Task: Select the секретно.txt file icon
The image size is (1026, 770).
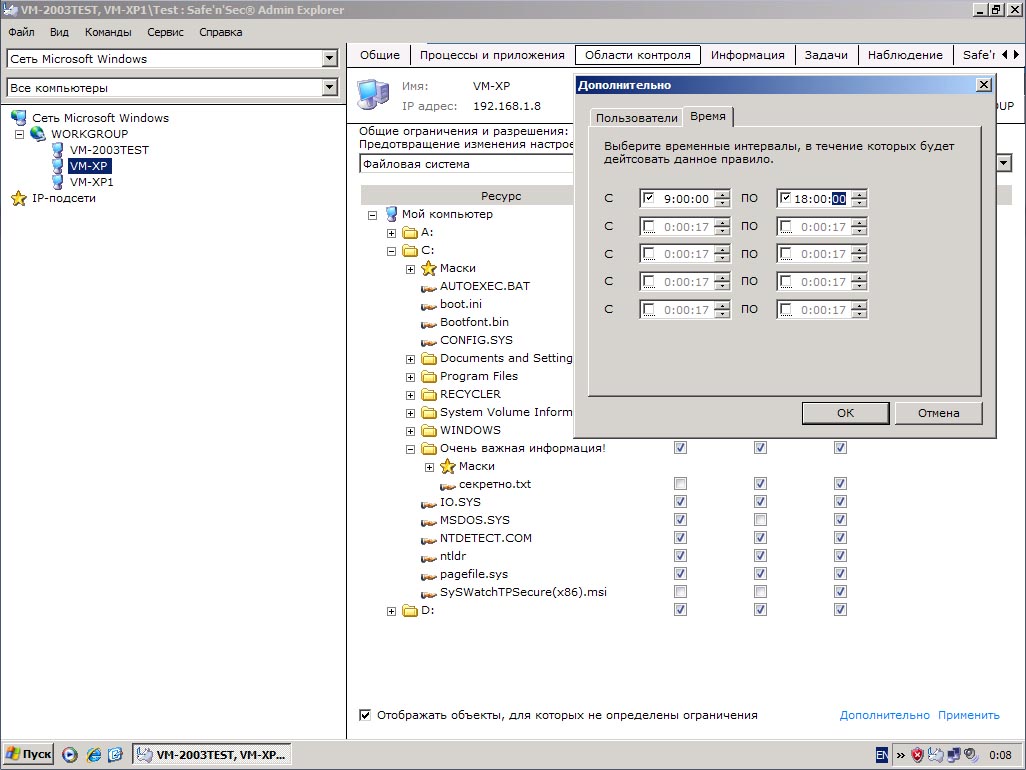Action: (448, 485)
